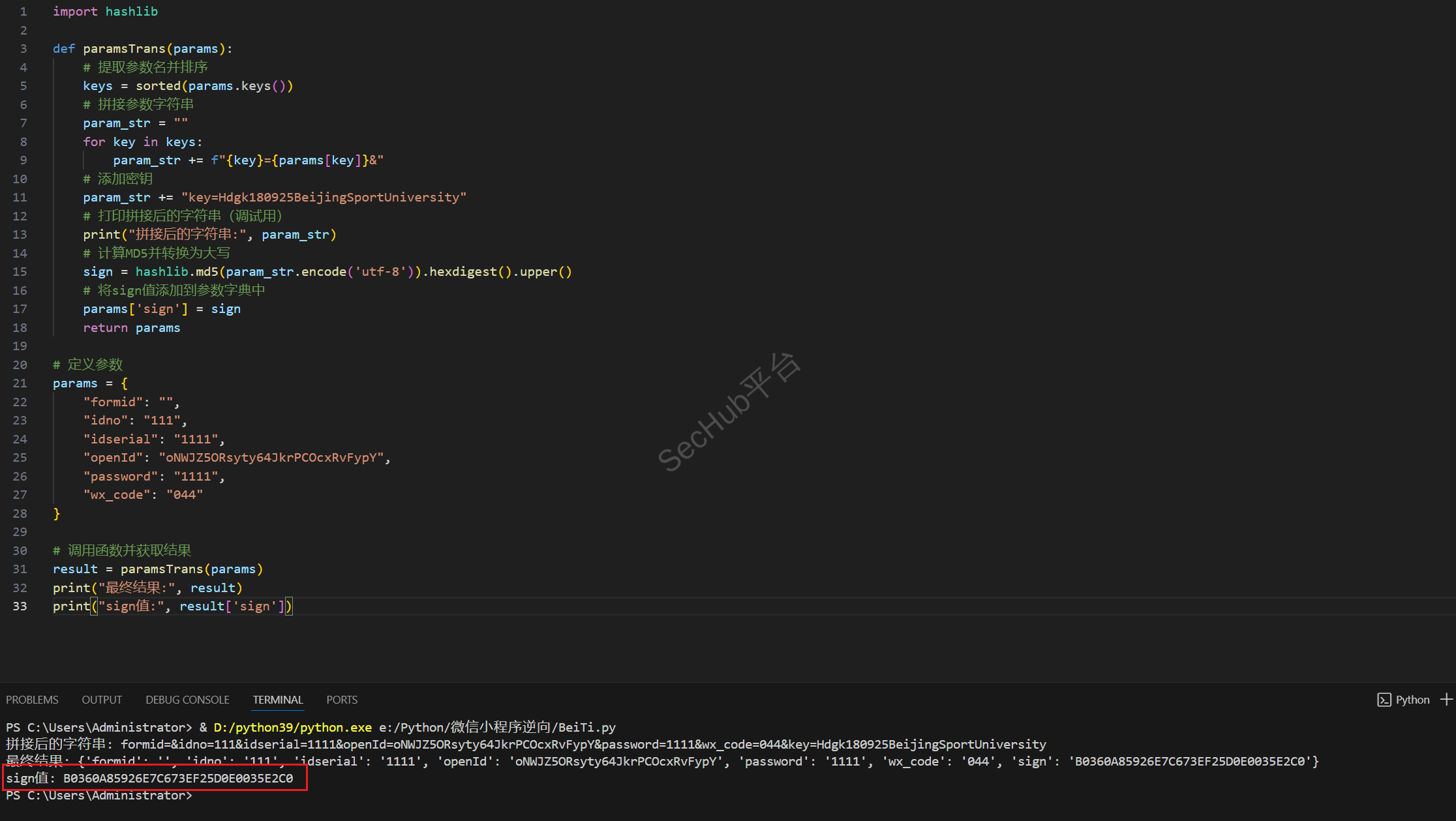Click the sign值 output in terminal

[x=150, y=778]
